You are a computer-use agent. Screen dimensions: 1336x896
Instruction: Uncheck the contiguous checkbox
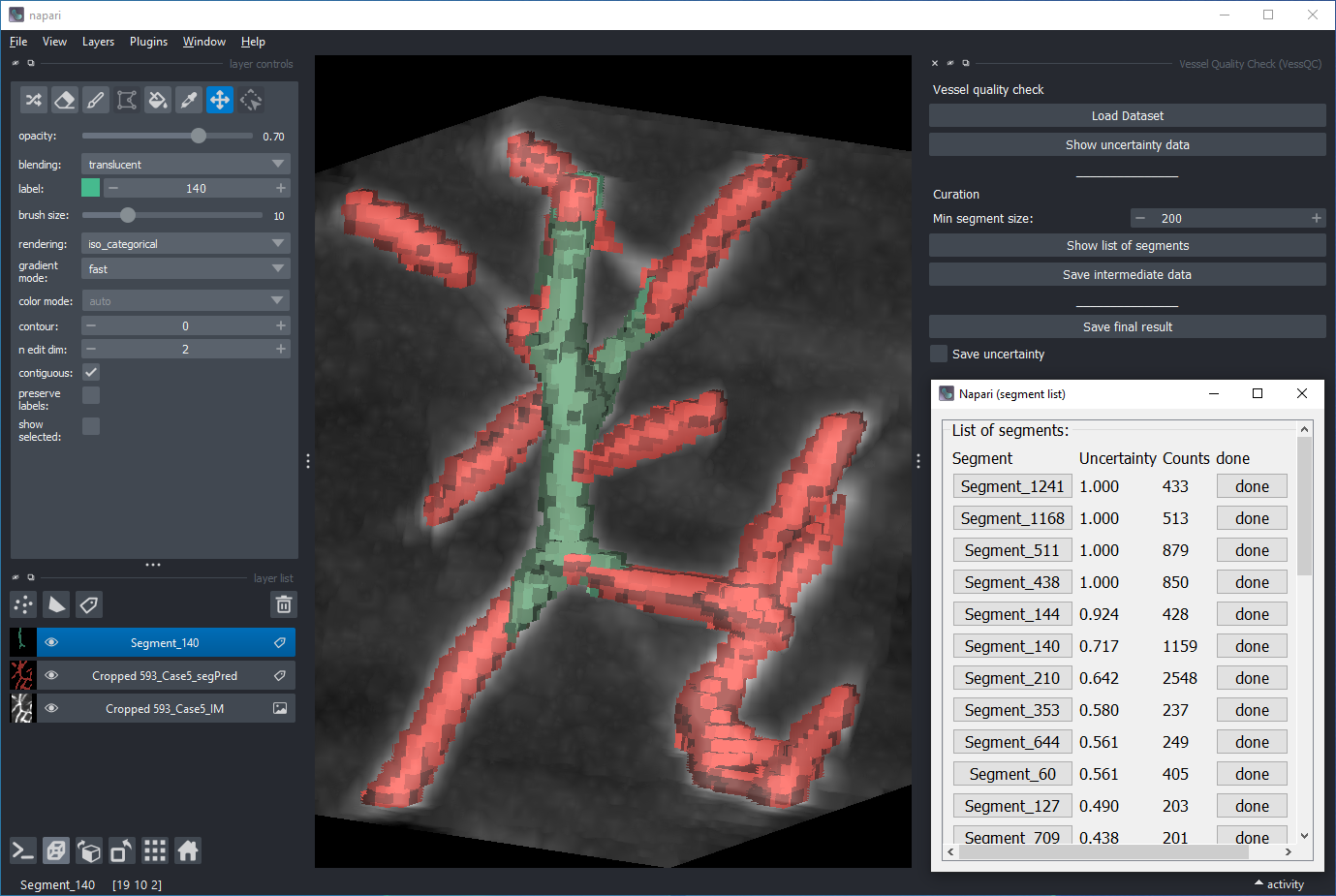coord(91,372)
